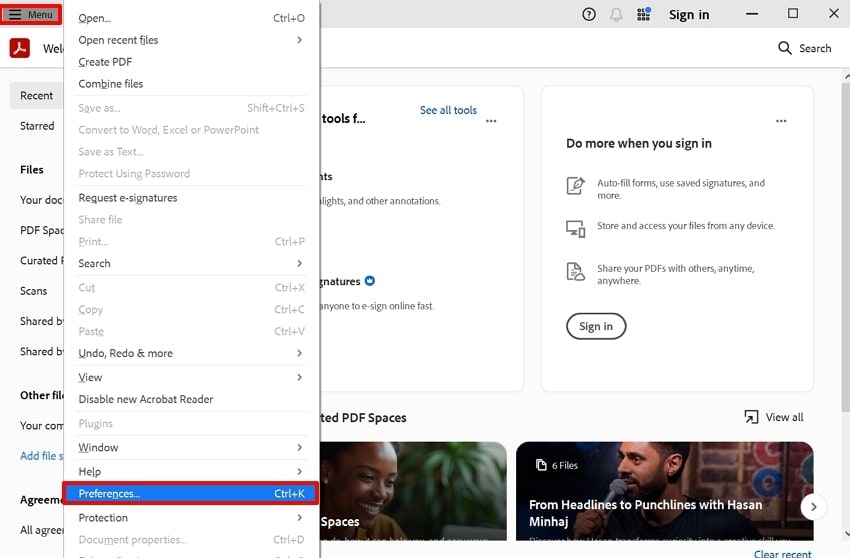Select Open... from the menu
850x558 pixels.
(x=191, y=18)
